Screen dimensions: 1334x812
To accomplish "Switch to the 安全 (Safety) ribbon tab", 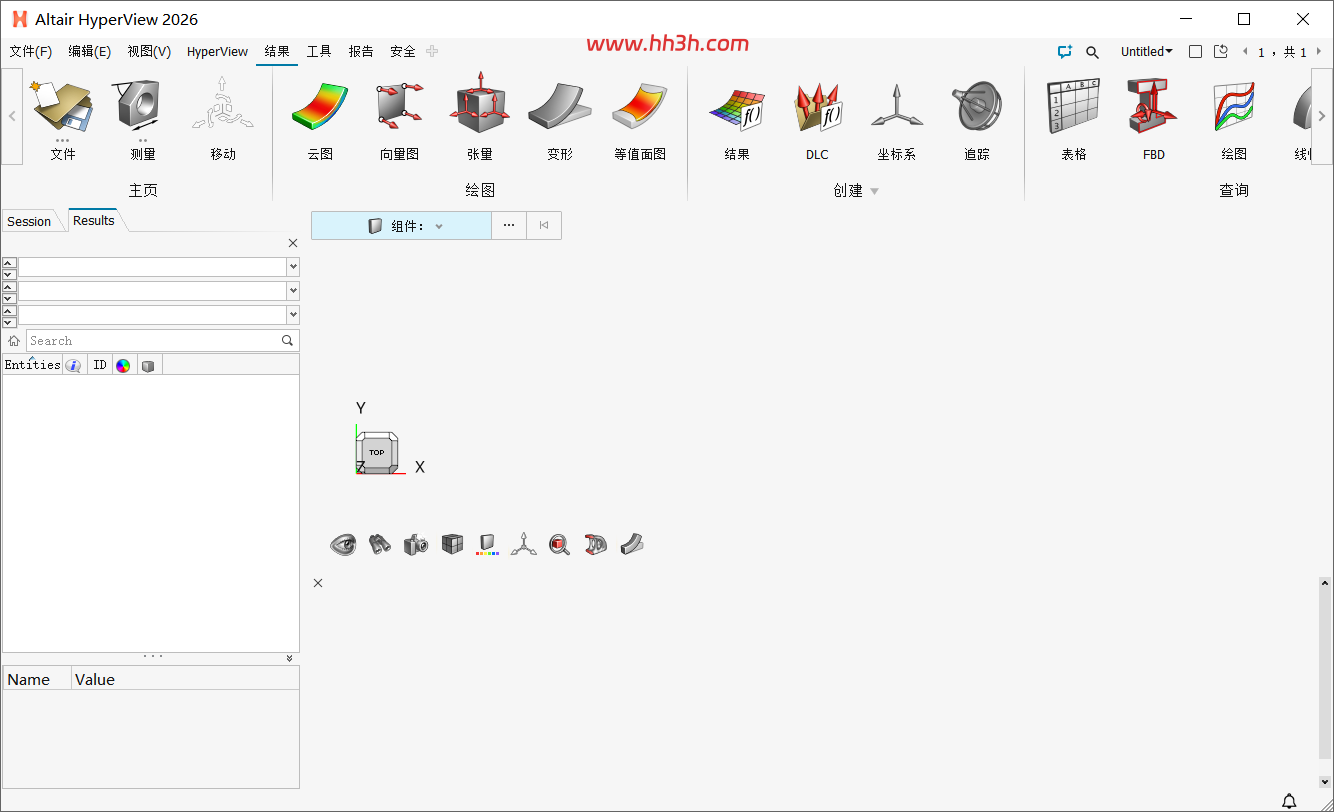I will pyautogui.click(x=403, y=52).
